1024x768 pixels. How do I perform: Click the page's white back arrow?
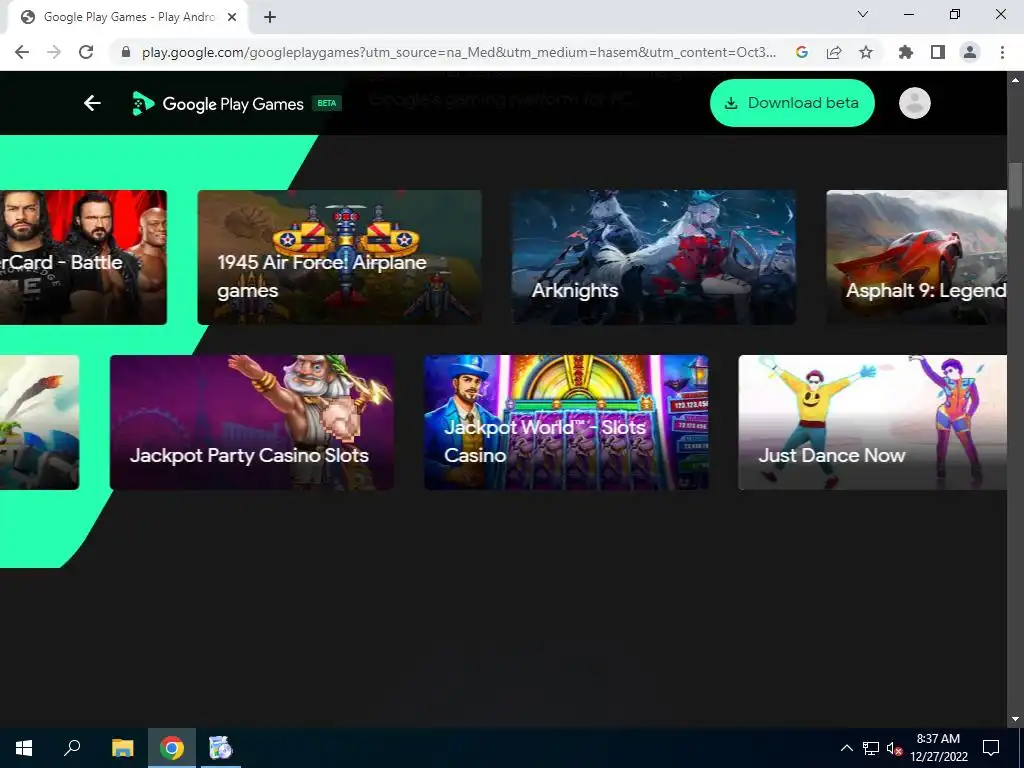click(92, 103)
